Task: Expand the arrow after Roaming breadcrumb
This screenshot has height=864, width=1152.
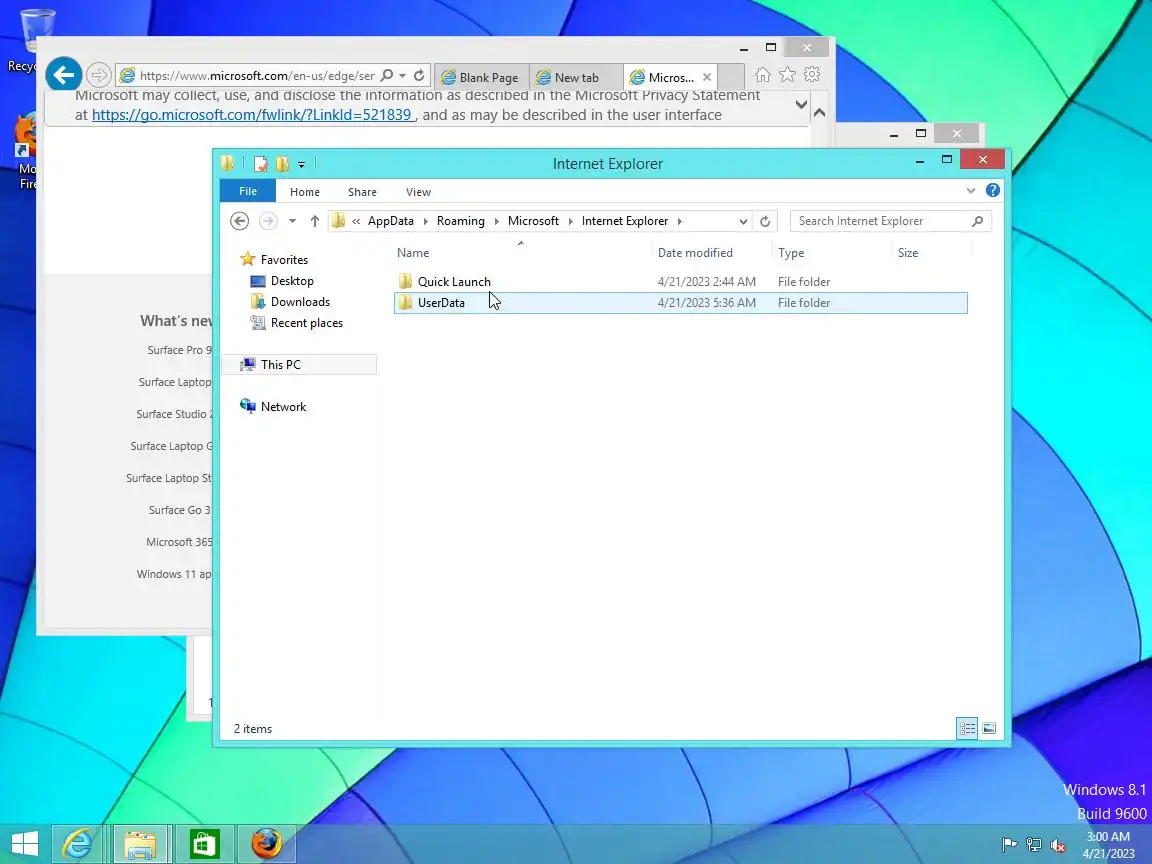Action: tap(497, 221)
